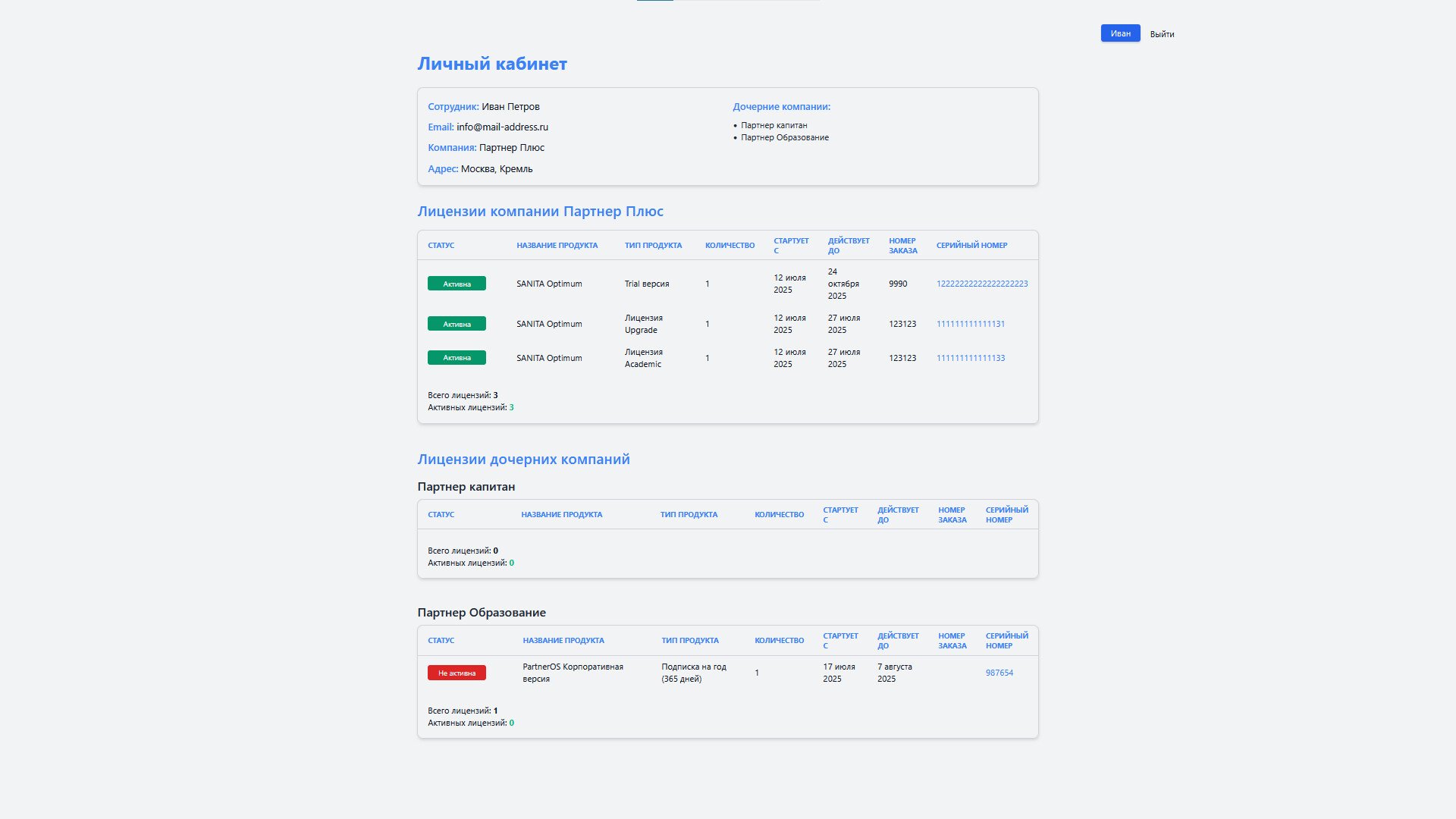Click the PartnerOS Корпоративная версия product cell

click(x=573, y=673)
